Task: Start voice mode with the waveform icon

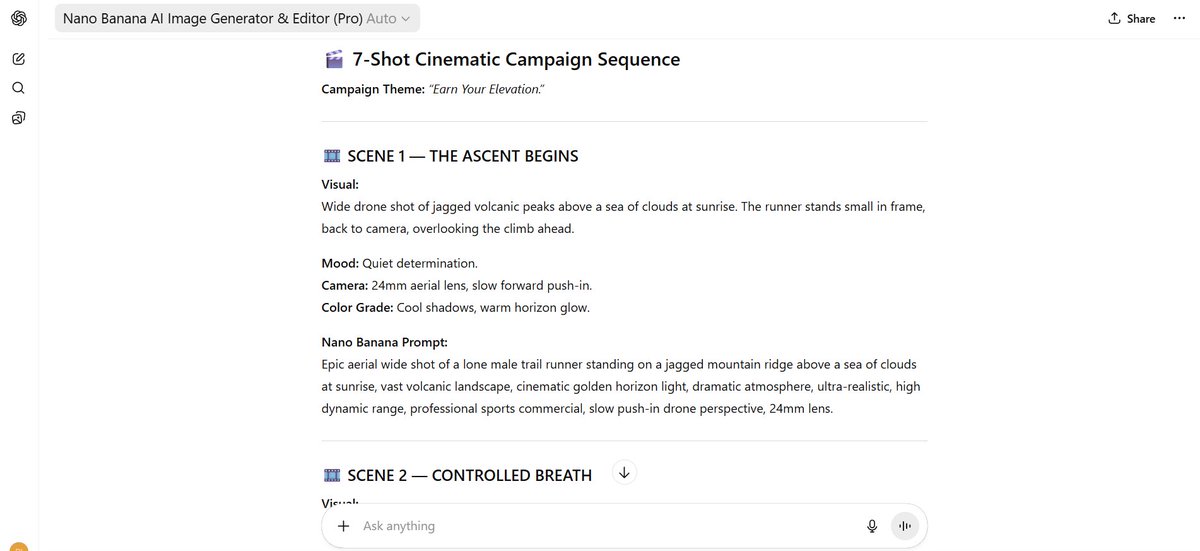Action: [904, 526]
